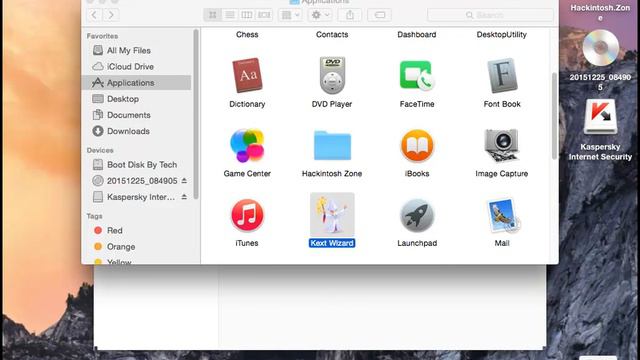Open the Dictionary app icon
Screen dimensions: 640x360
pos(247,76)
